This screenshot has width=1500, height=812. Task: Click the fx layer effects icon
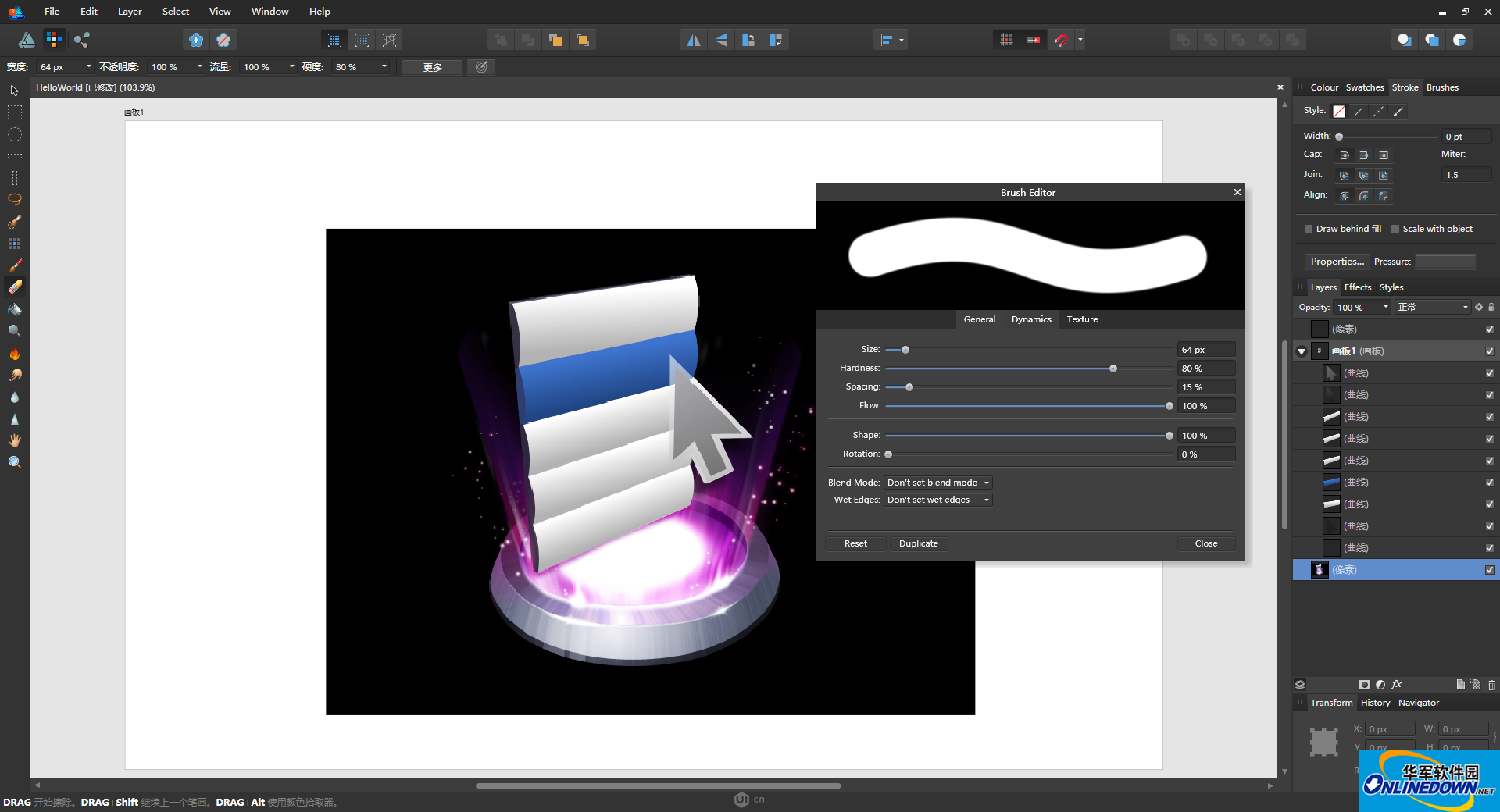pos(1396,685)
